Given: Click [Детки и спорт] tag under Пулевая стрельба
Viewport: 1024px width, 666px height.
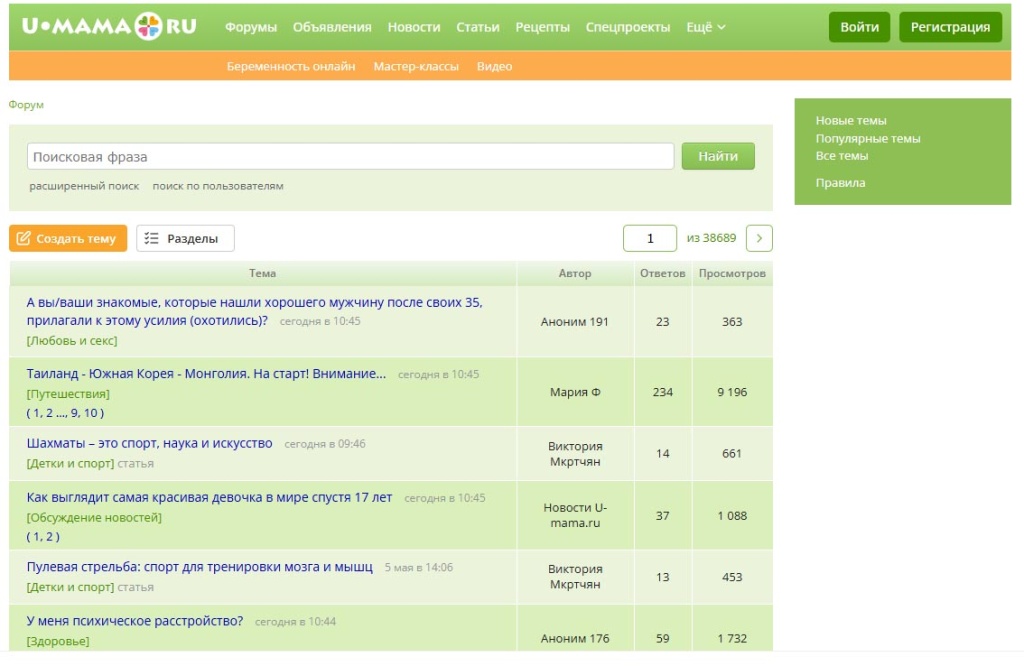Looking at the screenshot, I should (x=71, y=587).
